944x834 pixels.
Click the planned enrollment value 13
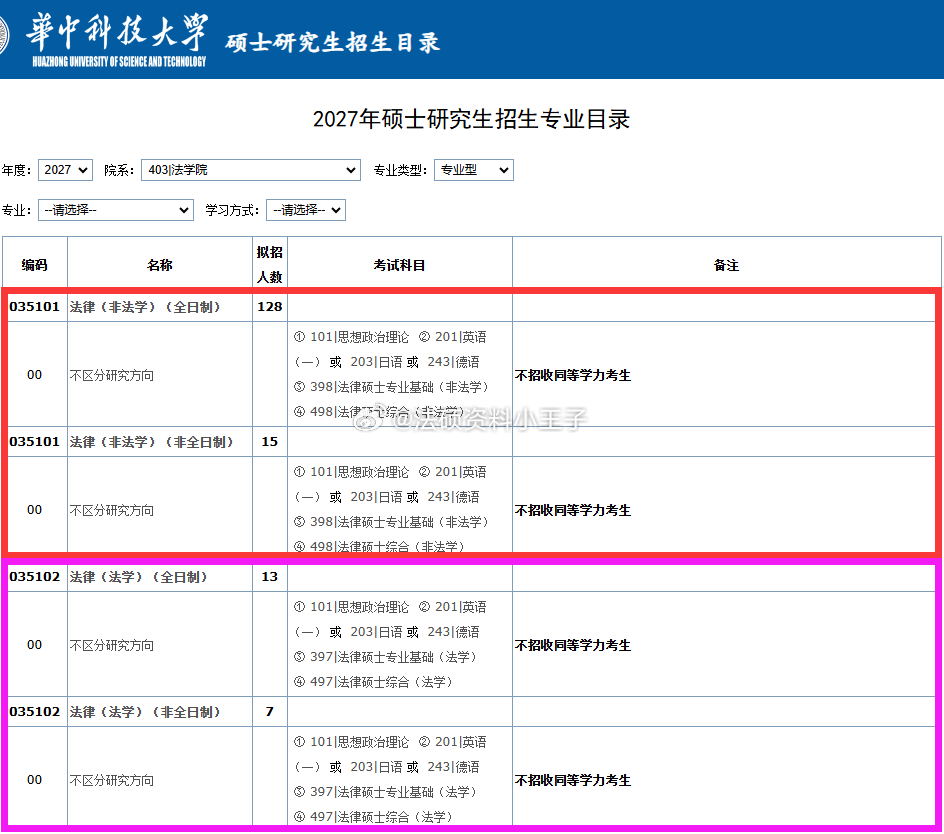270,576
